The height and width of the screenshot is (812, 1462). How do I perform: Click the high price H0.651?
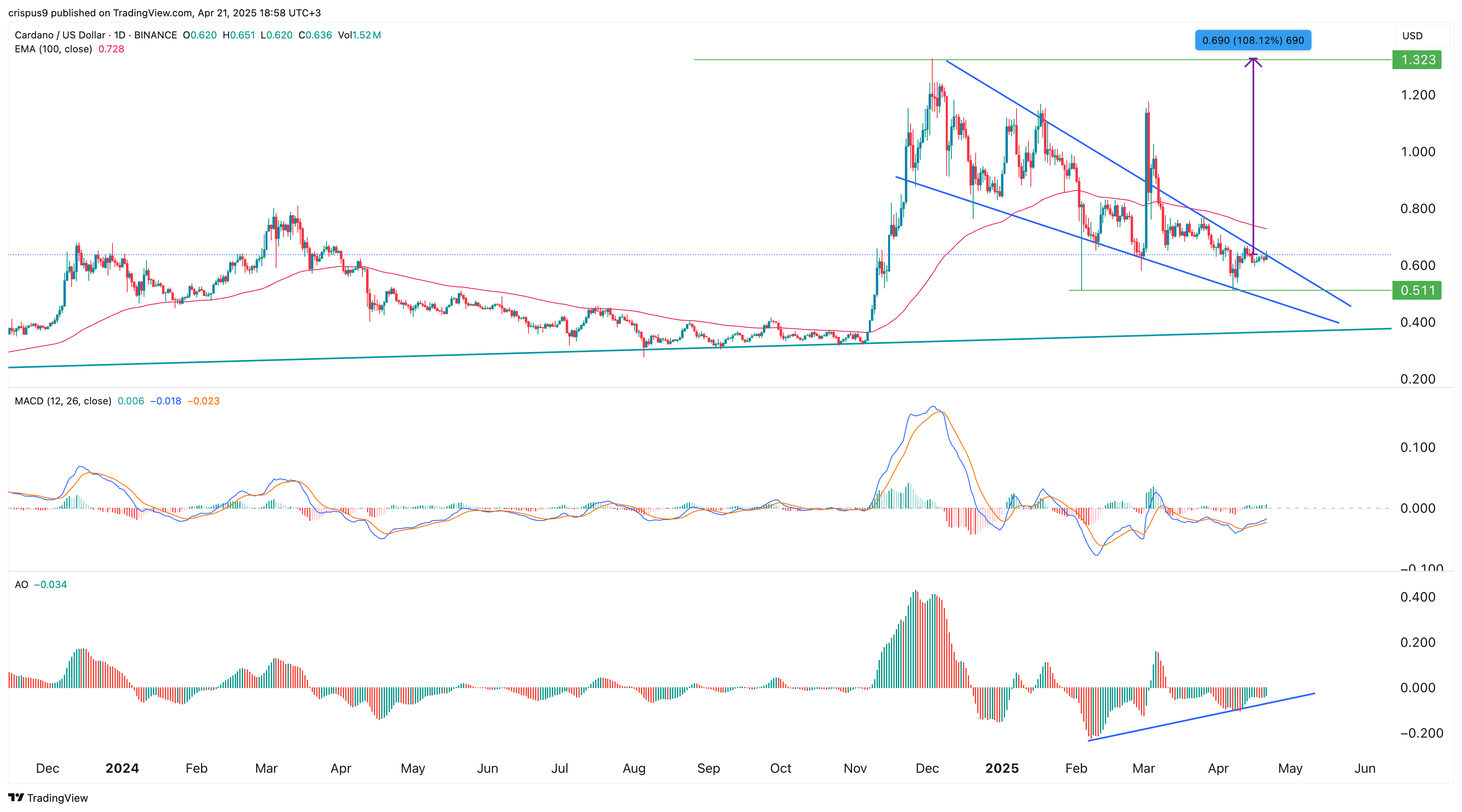tap(239, 35)
